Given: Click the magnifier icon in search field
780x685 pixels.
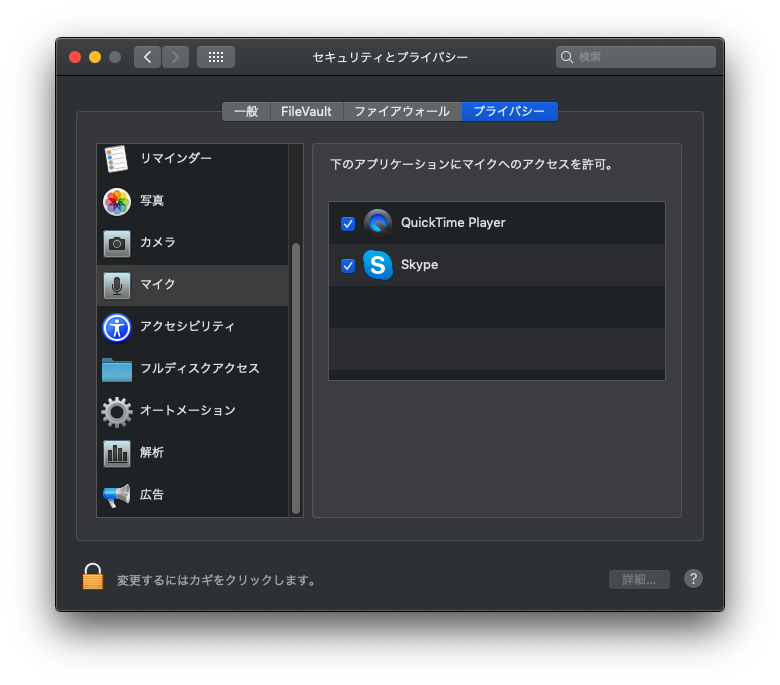Looking at the screenshot, I should pos(567,57).
